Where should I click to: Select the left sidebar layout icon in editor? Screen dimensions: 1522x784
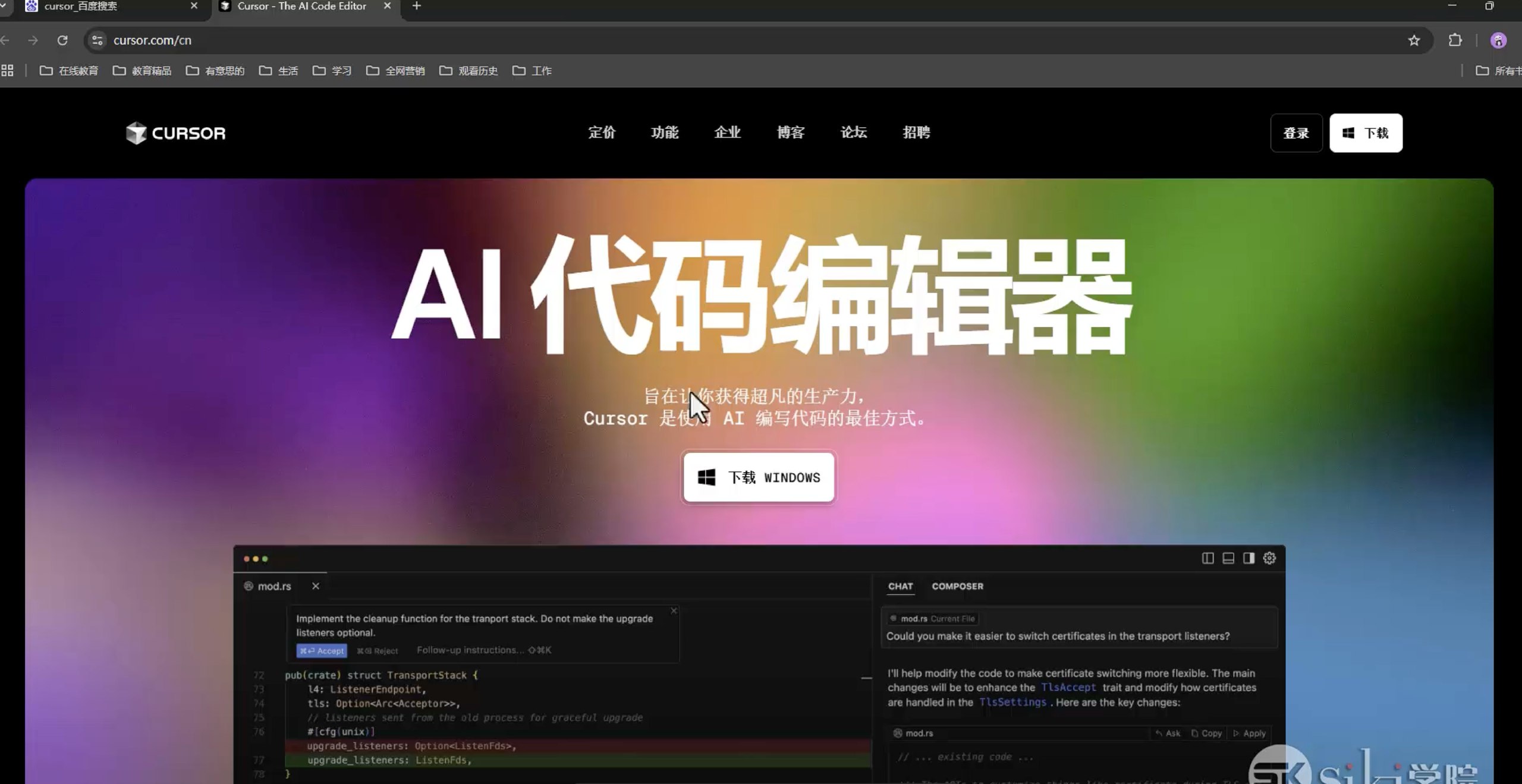1207,558
